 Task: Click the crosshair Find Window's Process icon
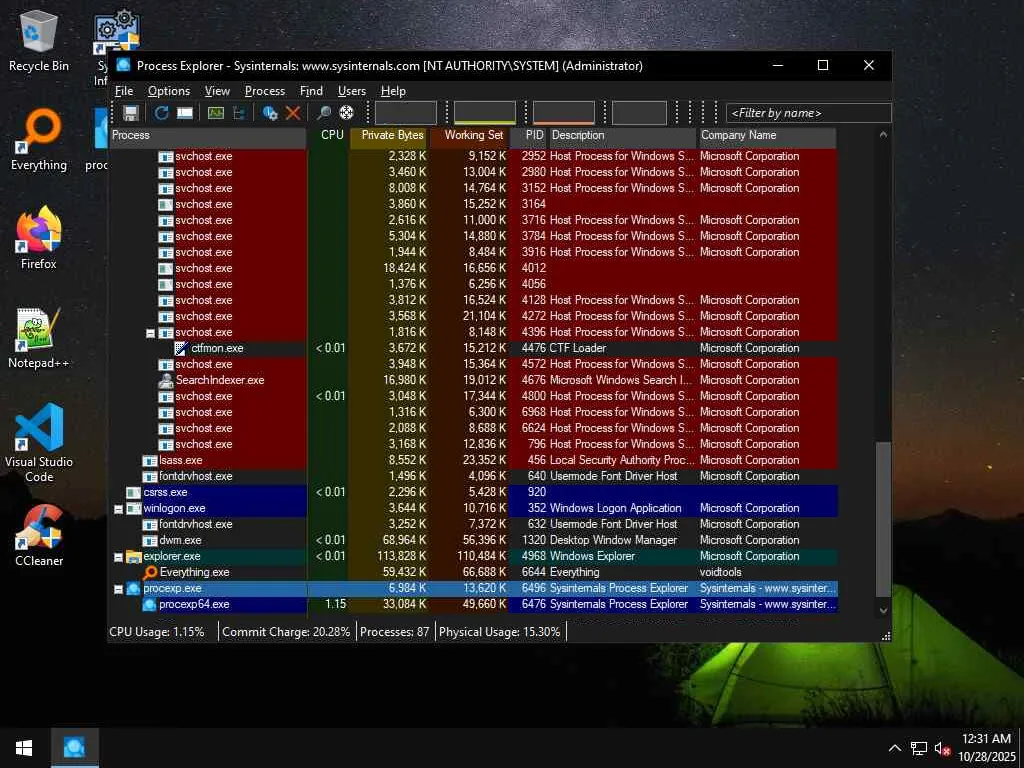(346, 113)
